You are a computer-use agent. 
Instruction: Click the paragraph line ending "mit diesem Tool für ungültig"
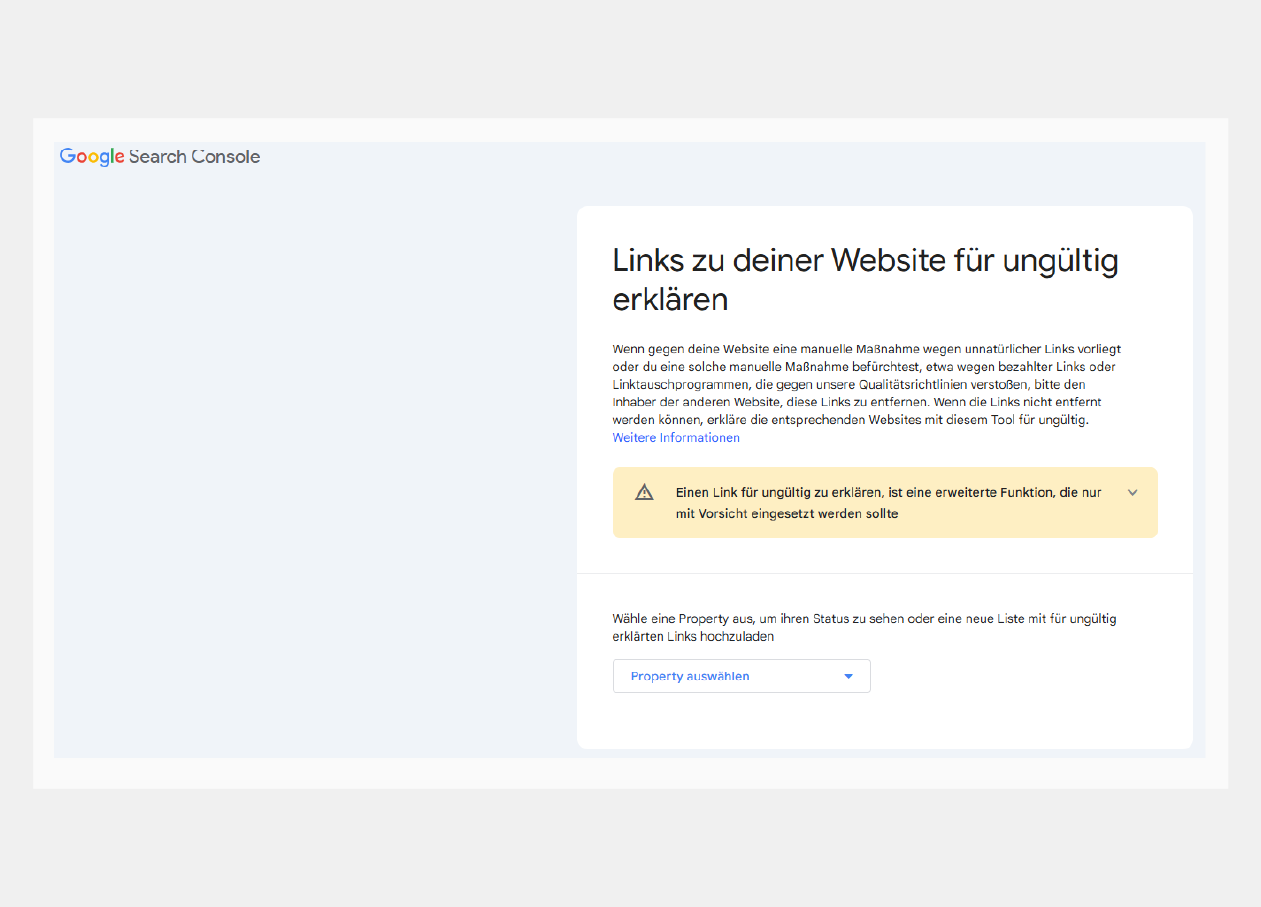(850, 420)
